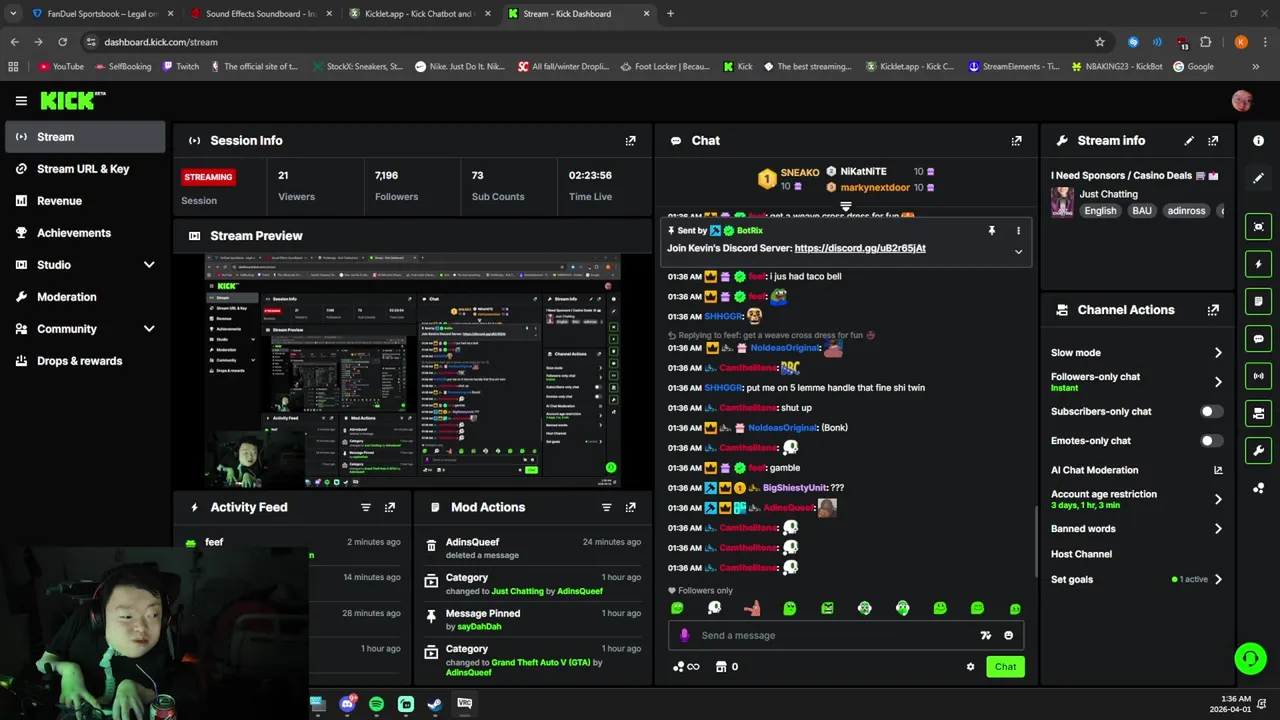This screenshot has height=720, width=1280.
Task: Collapse the pinned message with the chevron
Action: click(1018, 252)
